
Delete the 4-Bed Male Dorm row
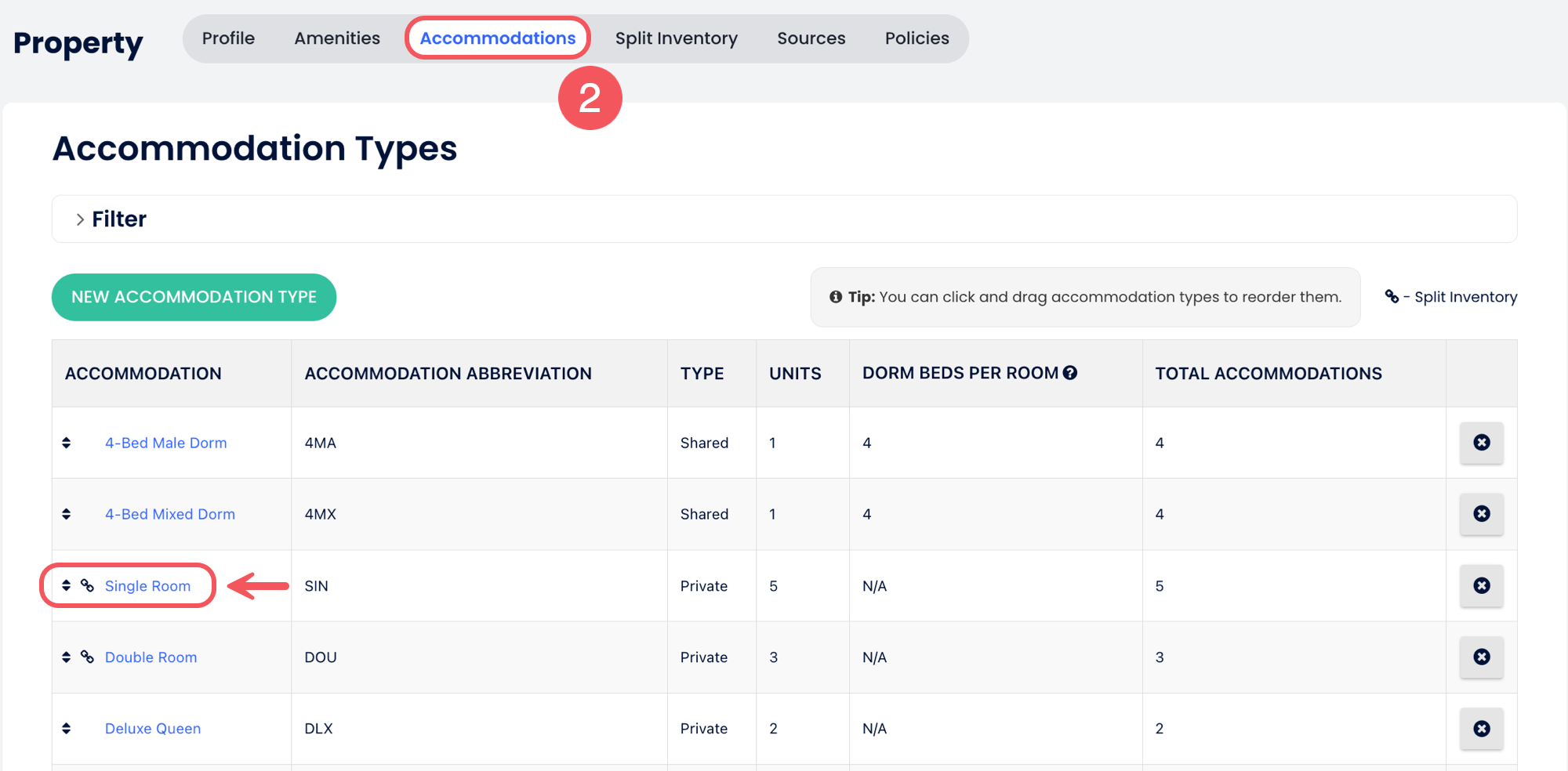pos(1481,443)
